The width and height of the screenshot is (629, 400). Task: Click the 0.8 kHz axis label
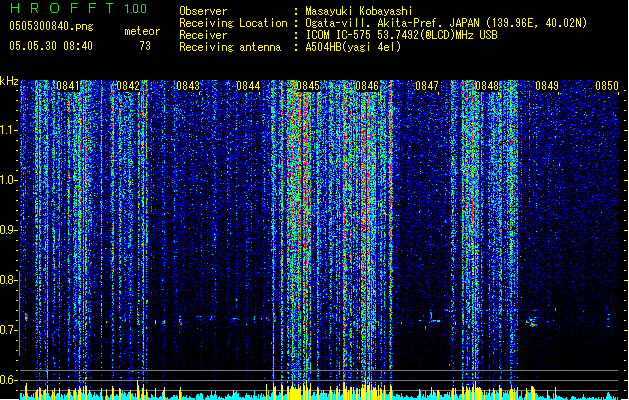[x=8, y=280]
